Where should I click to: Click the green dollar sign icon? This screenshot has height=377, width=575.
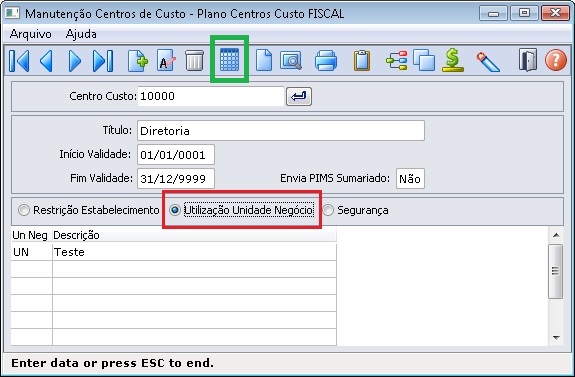453,61
